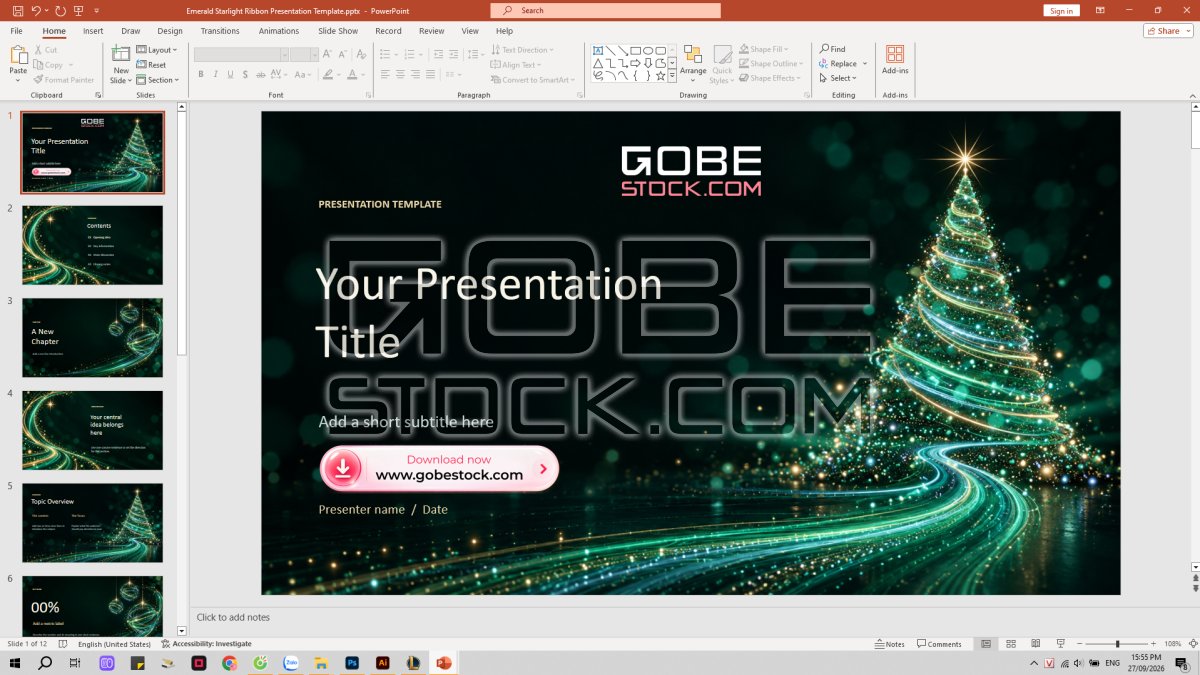Switch to the Slide Show tab
The image size is (1200, 675).
338,31
